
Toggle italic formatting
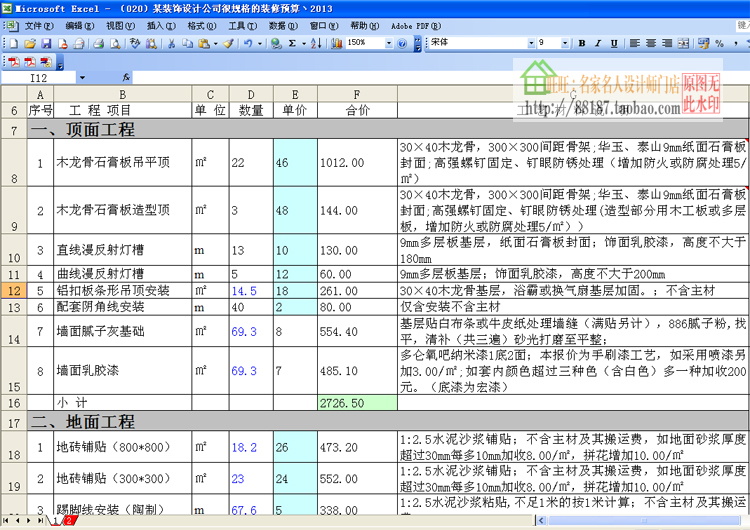598,44
